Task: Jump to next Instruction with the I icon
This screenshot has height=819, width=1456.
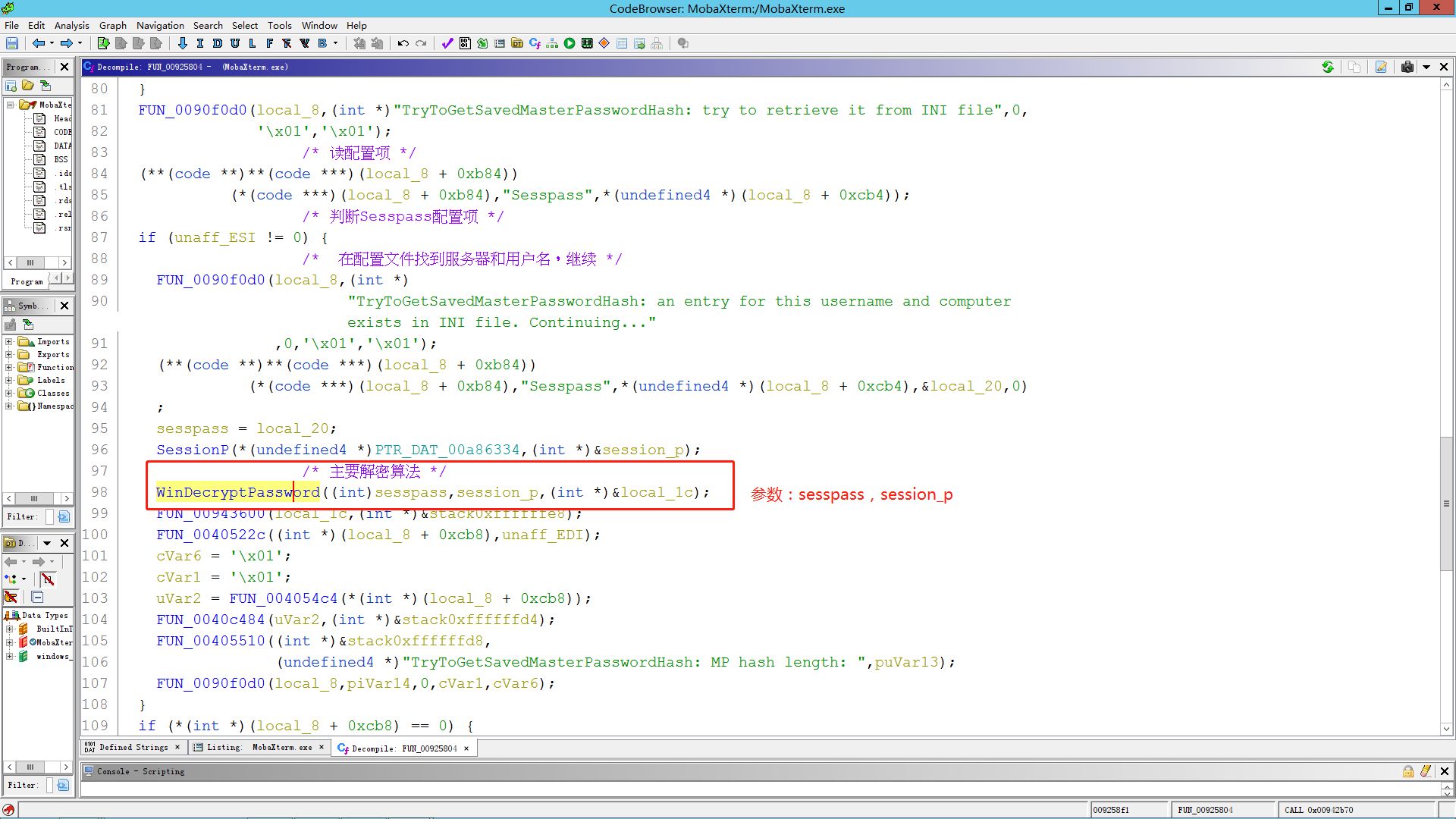Action: [x=199, y=43]
